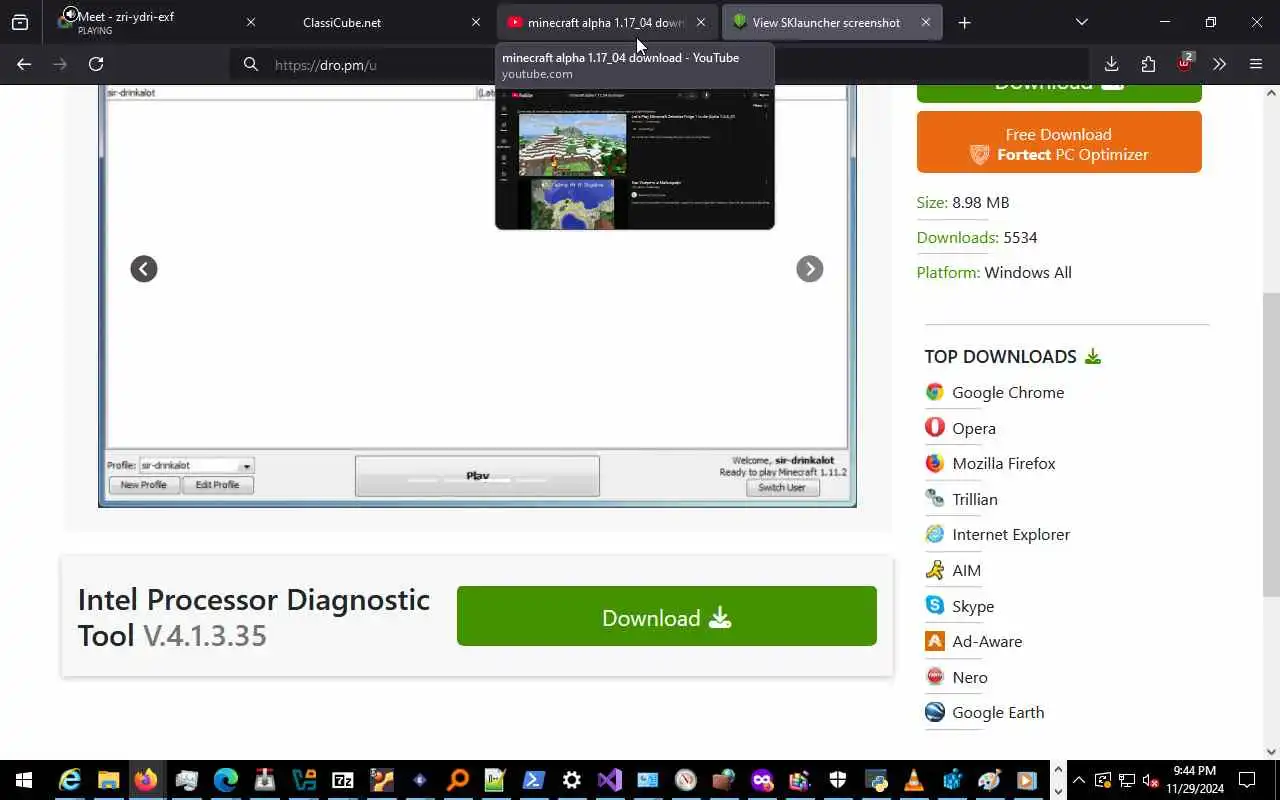Viewport: 1280px width, 800px height.
Task: Click the Google Earth globe icon
Action: click(935, 712)
